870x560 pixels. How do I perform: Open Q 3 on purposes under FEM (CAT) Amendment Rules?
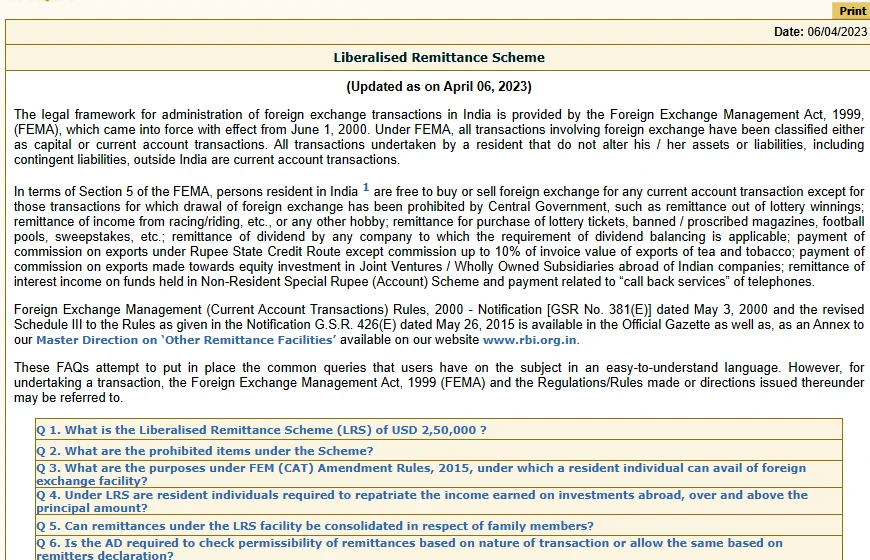[421, 475]
